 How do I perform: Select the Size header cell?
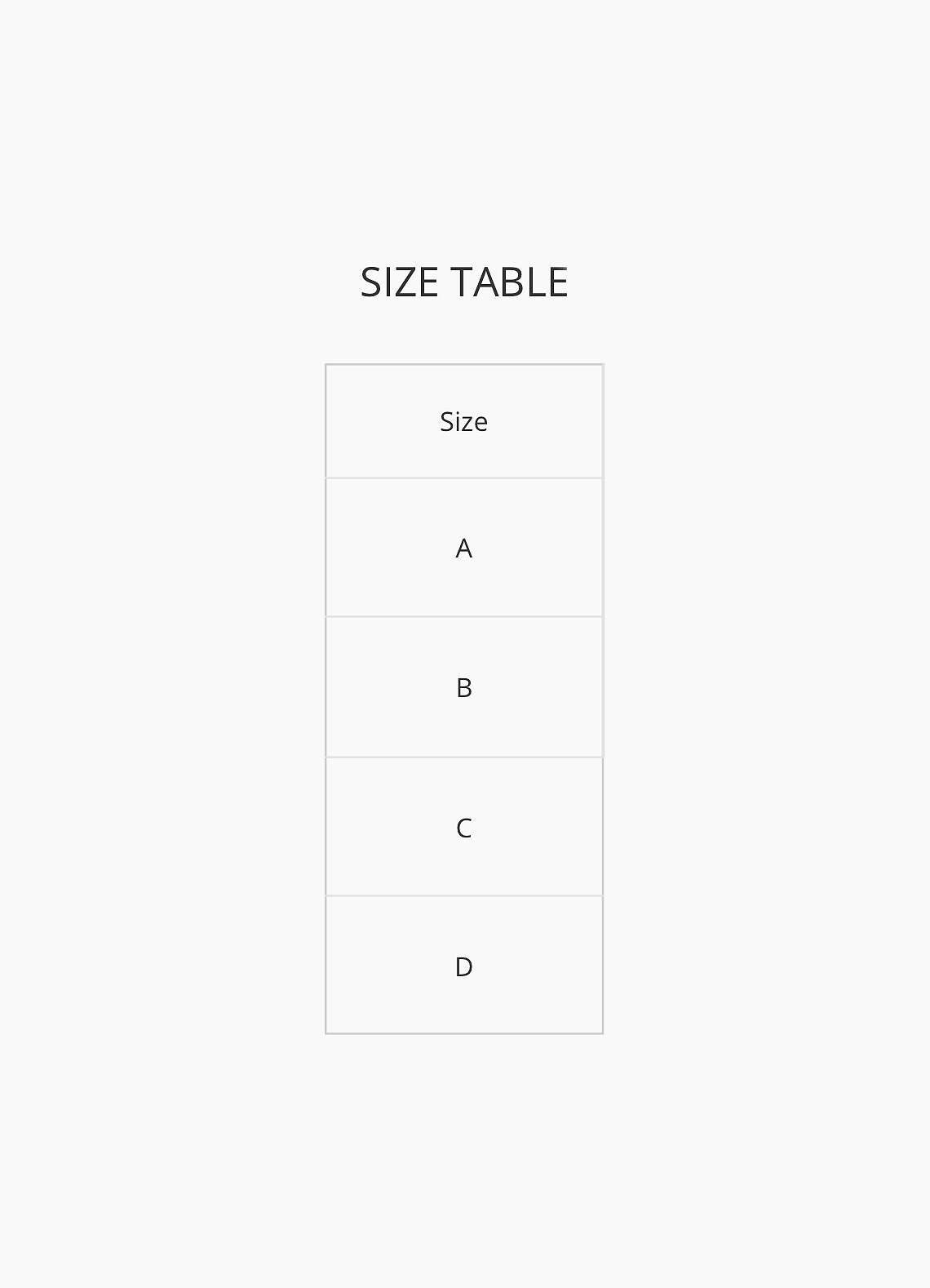[x=464, y=421]
